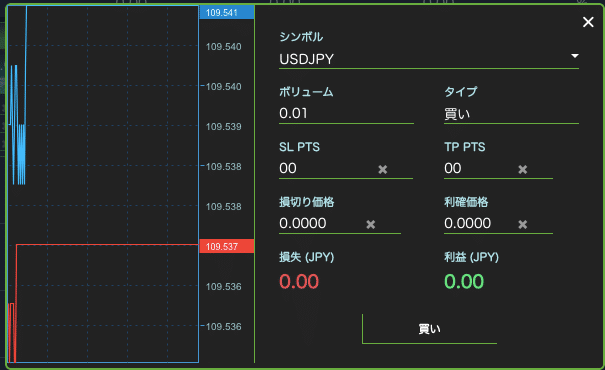This screenshot has height=370, width=605.
Task: Click the ボリューム 0.01 input field
Action: click(346, 113)
